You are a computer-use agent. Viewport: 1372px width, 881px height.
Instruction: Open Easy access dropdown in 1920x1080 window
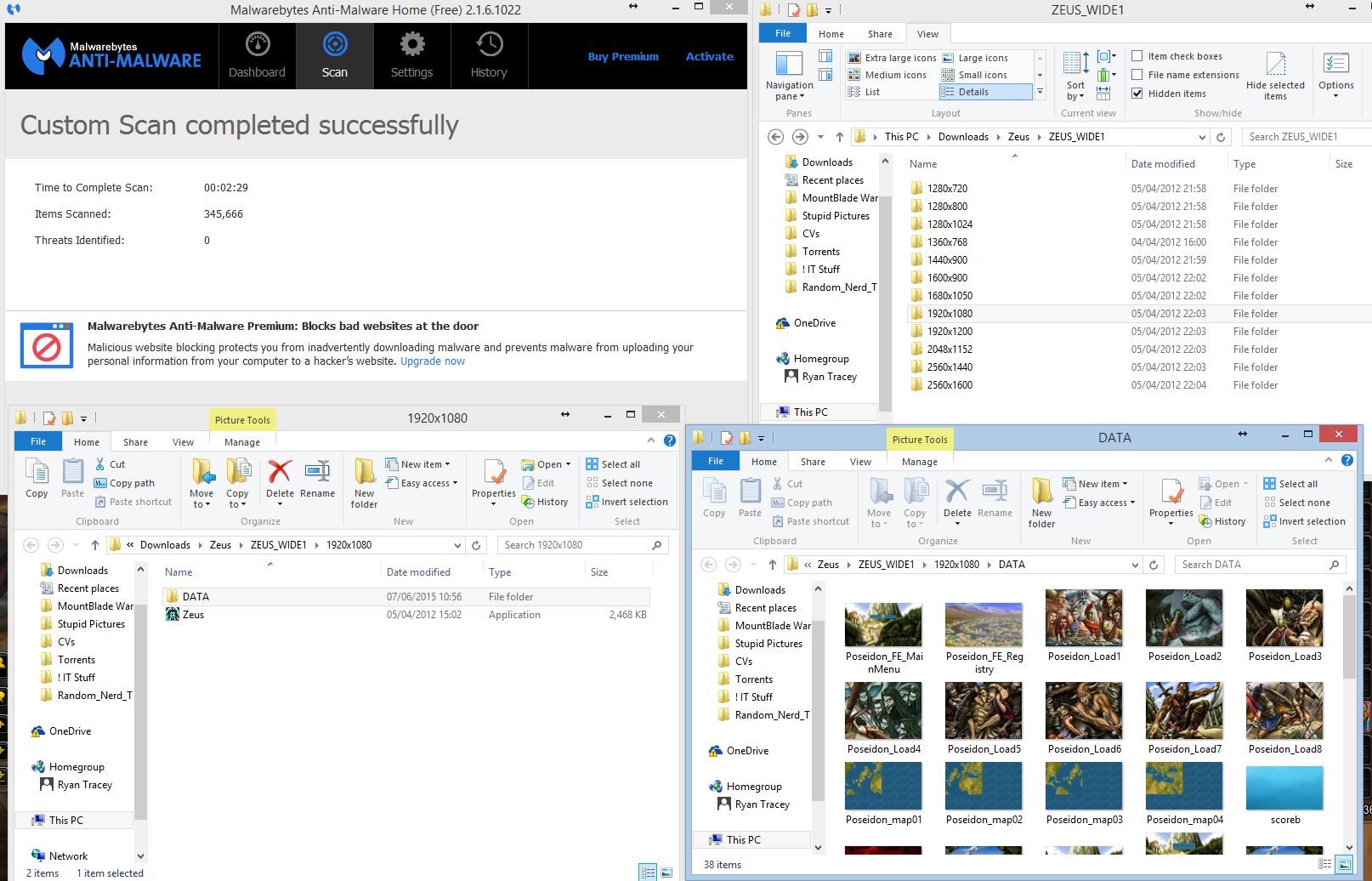(x=422, y=483)
